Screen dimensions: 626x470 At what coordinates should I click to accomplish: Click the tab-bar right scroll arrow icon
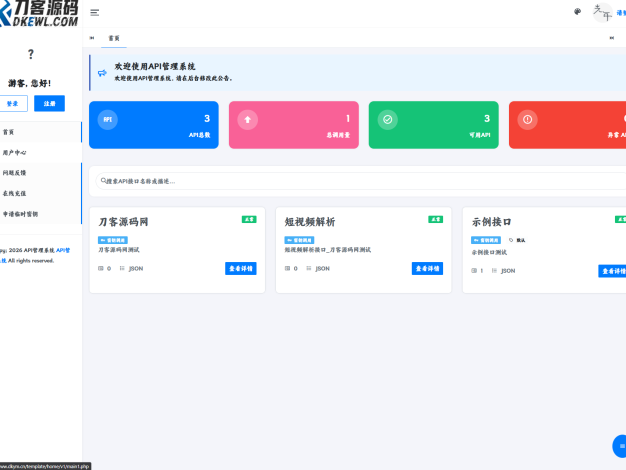(x=612, y=38)
